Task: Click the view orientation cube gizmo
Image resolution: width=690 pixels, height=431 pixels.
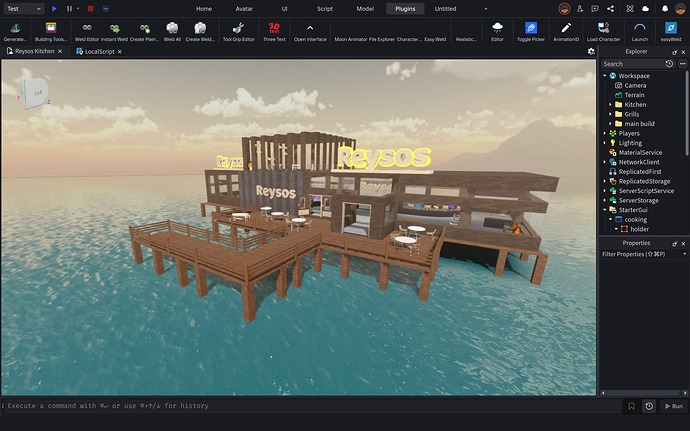Action: [x=34, y=92]
